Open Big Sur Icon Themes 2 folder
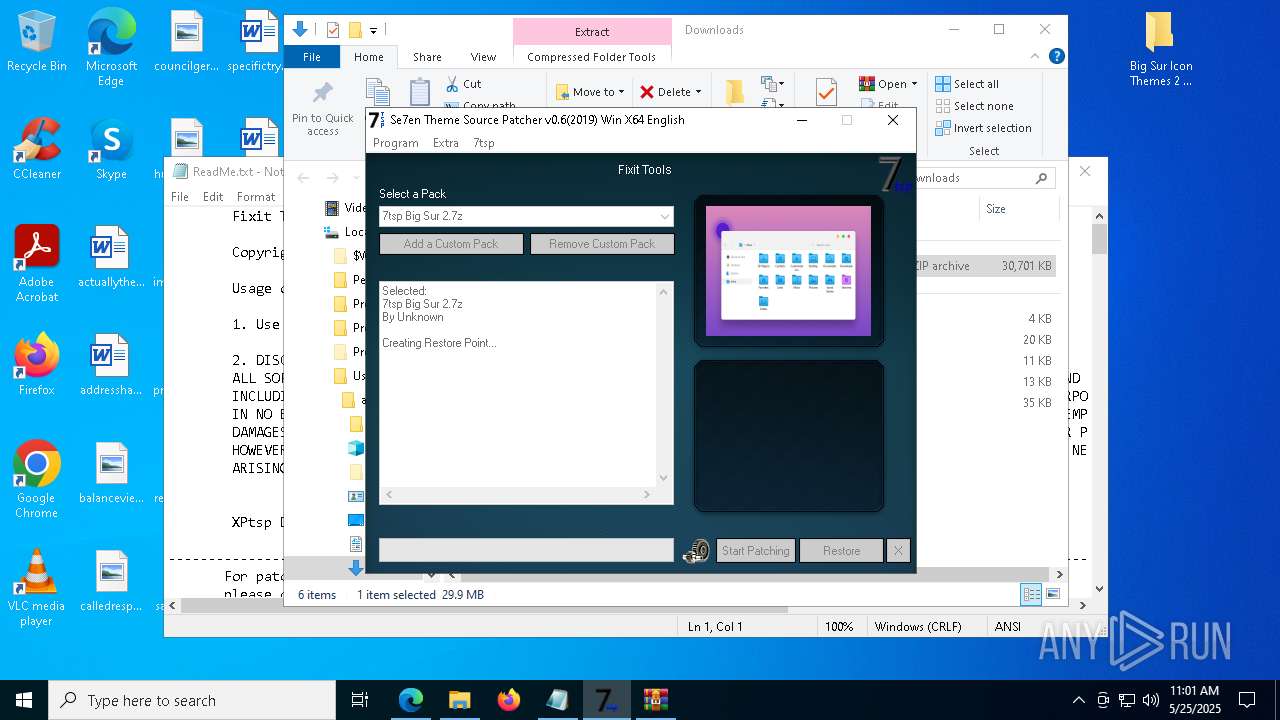Image resolution: width=1280 pixels, height=720 pixels. [1160, 49]
